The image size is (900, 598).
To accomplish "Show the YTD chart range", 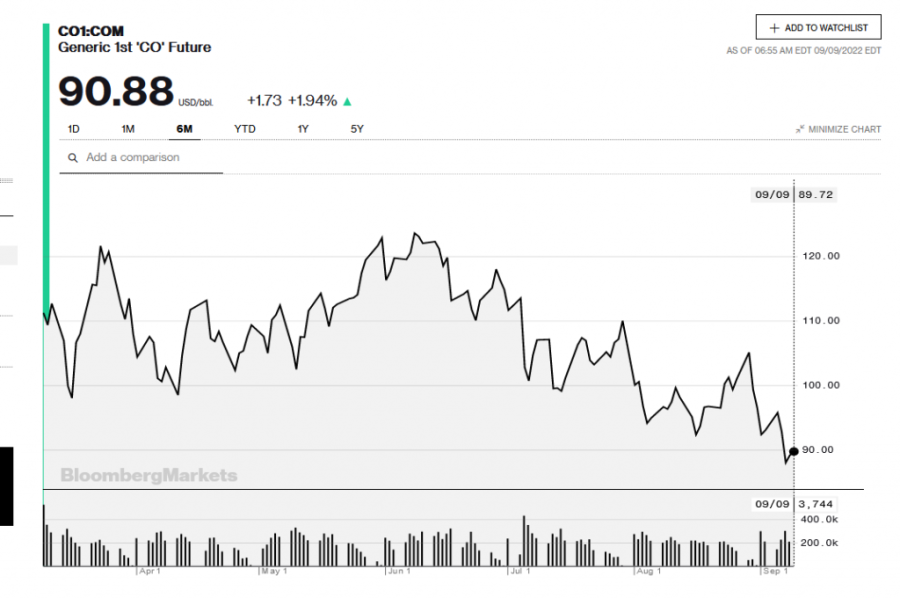I will (x=245, y=129).
